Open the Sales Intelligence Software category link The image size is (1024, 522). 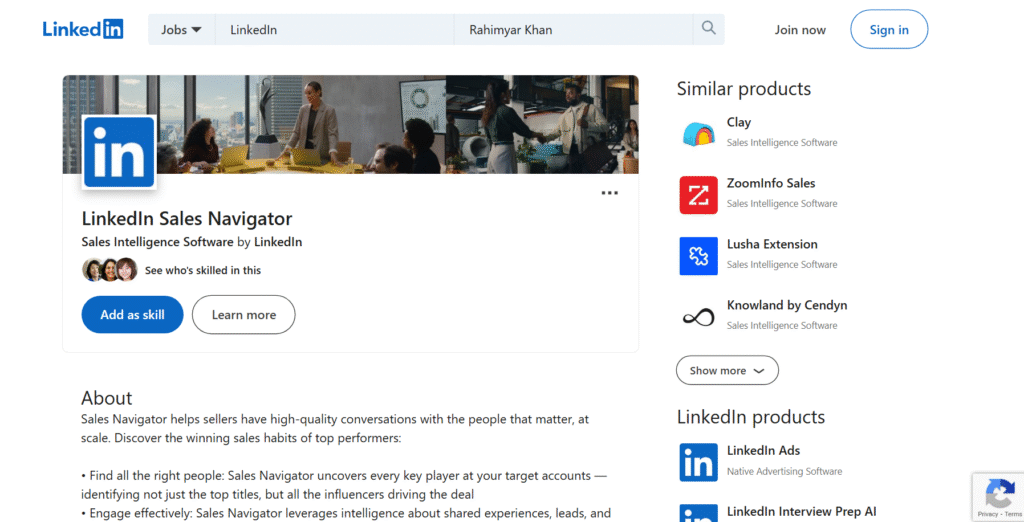click(157, 242)
